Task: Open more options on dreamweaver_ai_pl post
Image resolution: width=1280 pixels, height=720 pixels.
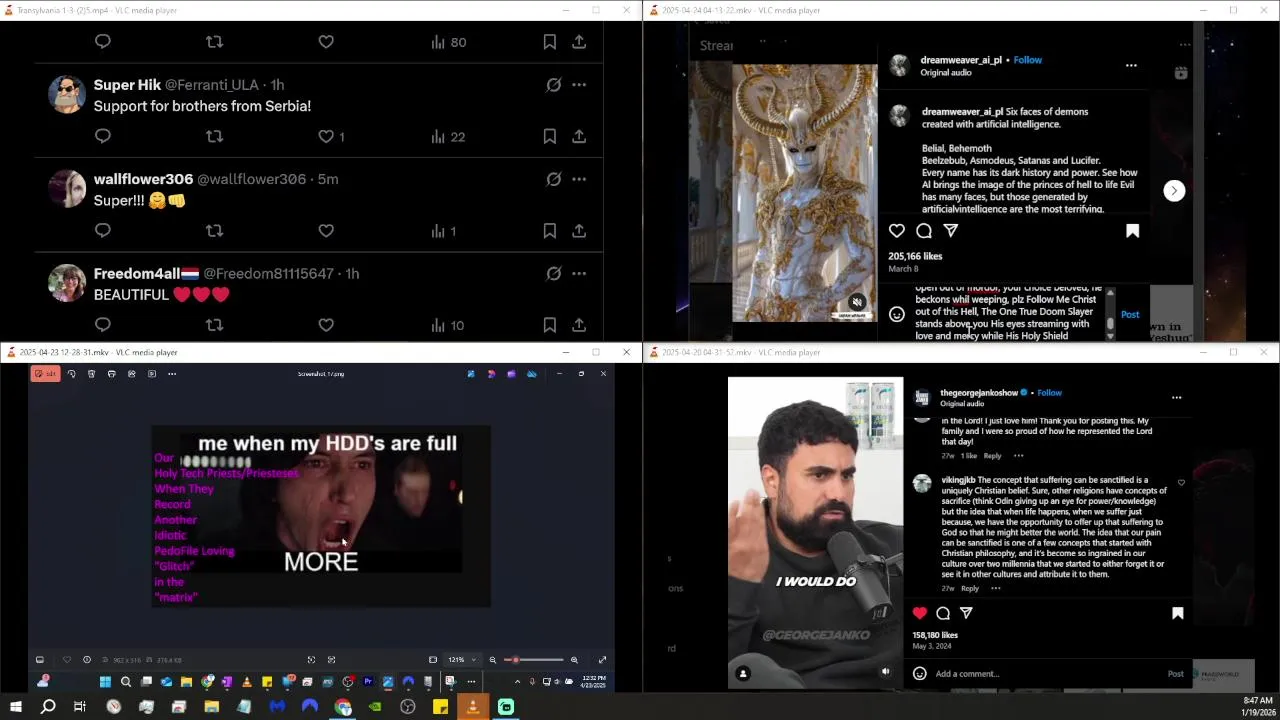Action: (1131, 65)
